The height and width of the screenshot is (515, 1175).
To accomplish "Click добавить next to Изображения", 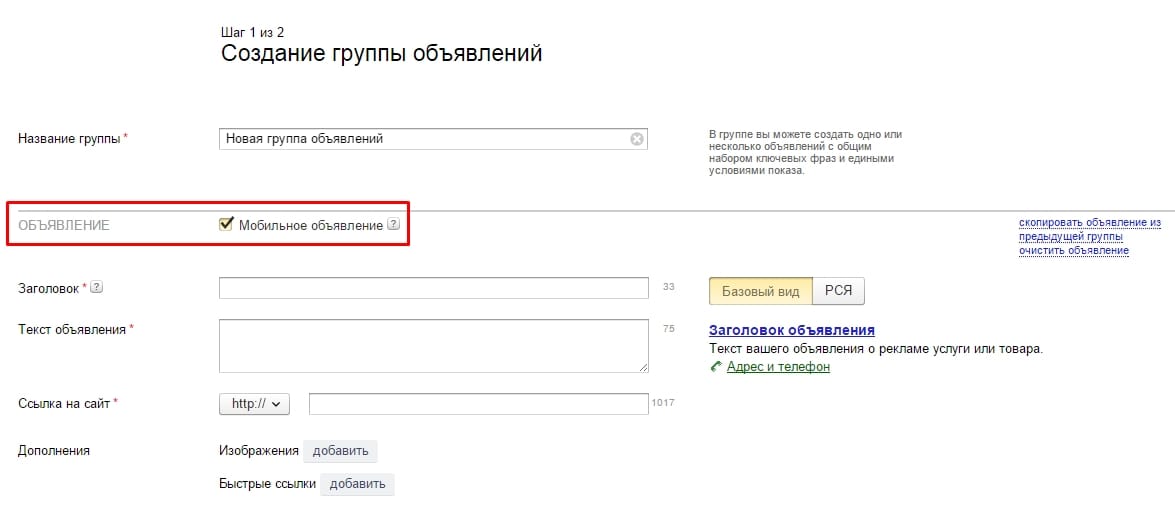I will (340, 451).
